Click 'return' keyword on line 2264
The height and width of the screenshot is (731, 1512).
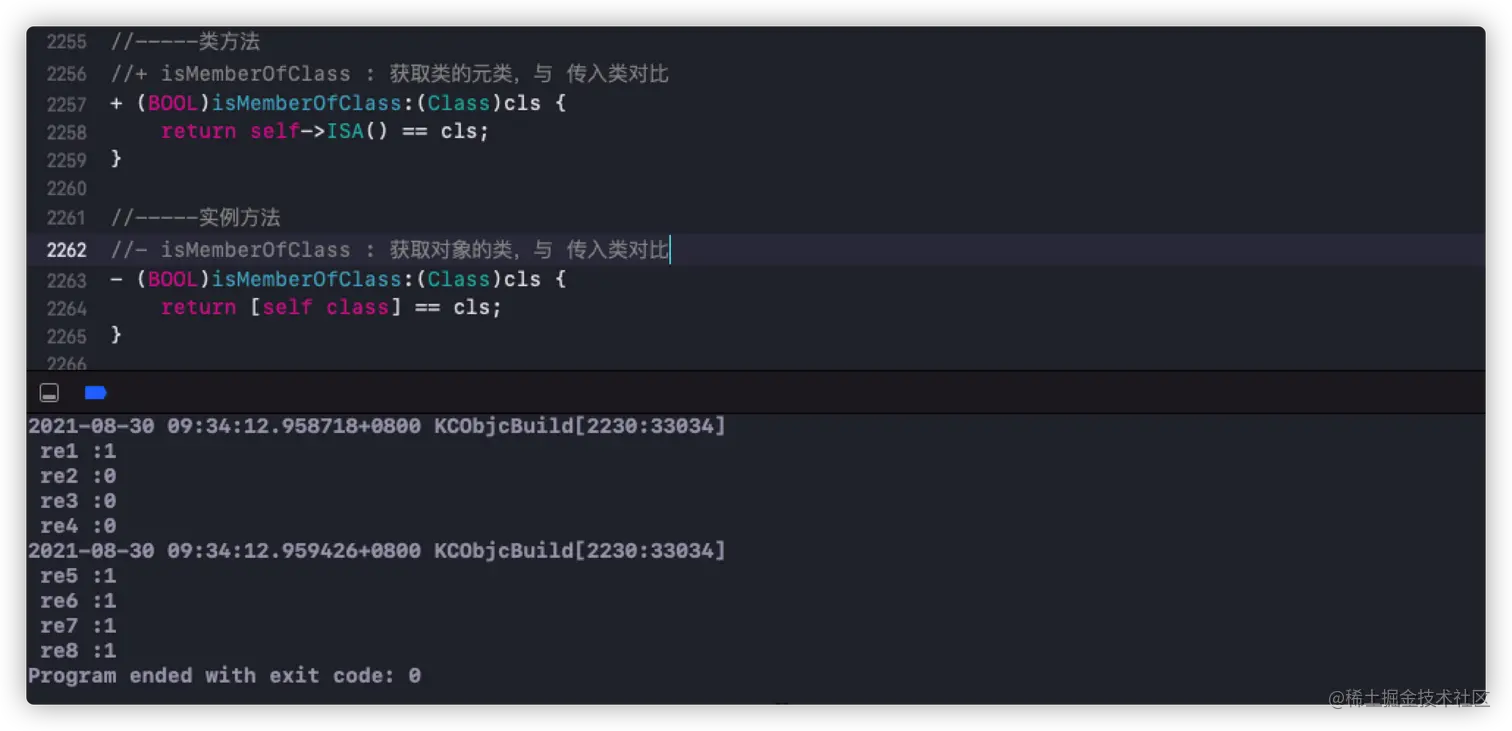tap(199, 307)
